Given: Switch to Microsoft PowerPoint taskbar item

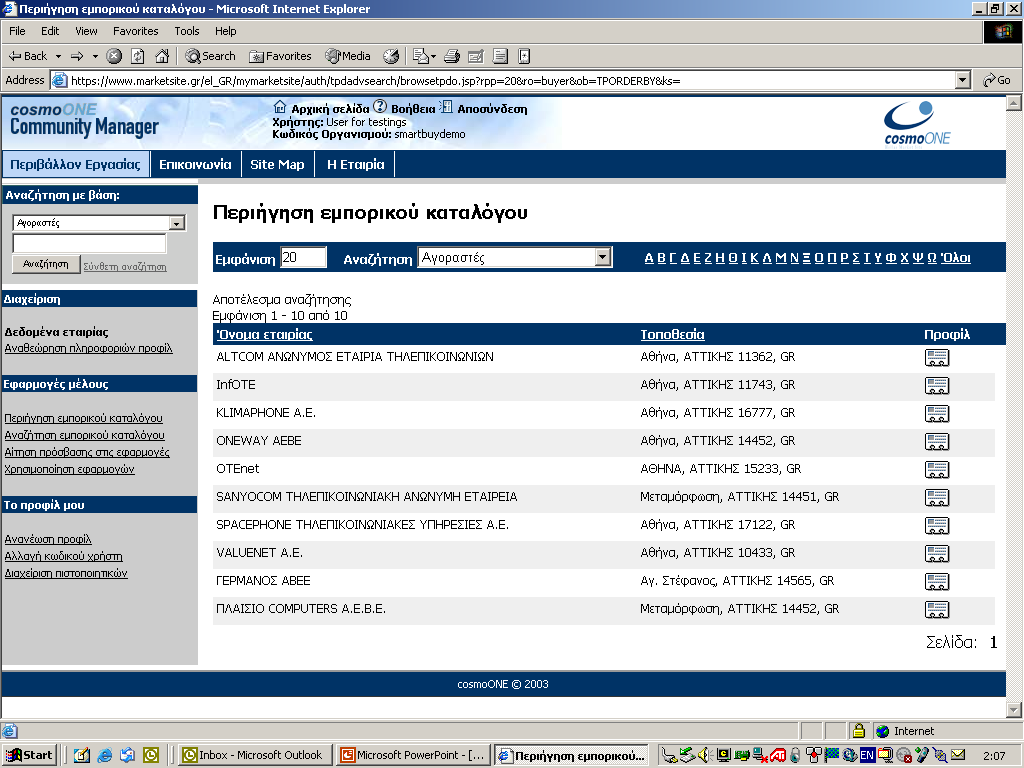Looking at the screenshot, I should [x=413, y=755].
